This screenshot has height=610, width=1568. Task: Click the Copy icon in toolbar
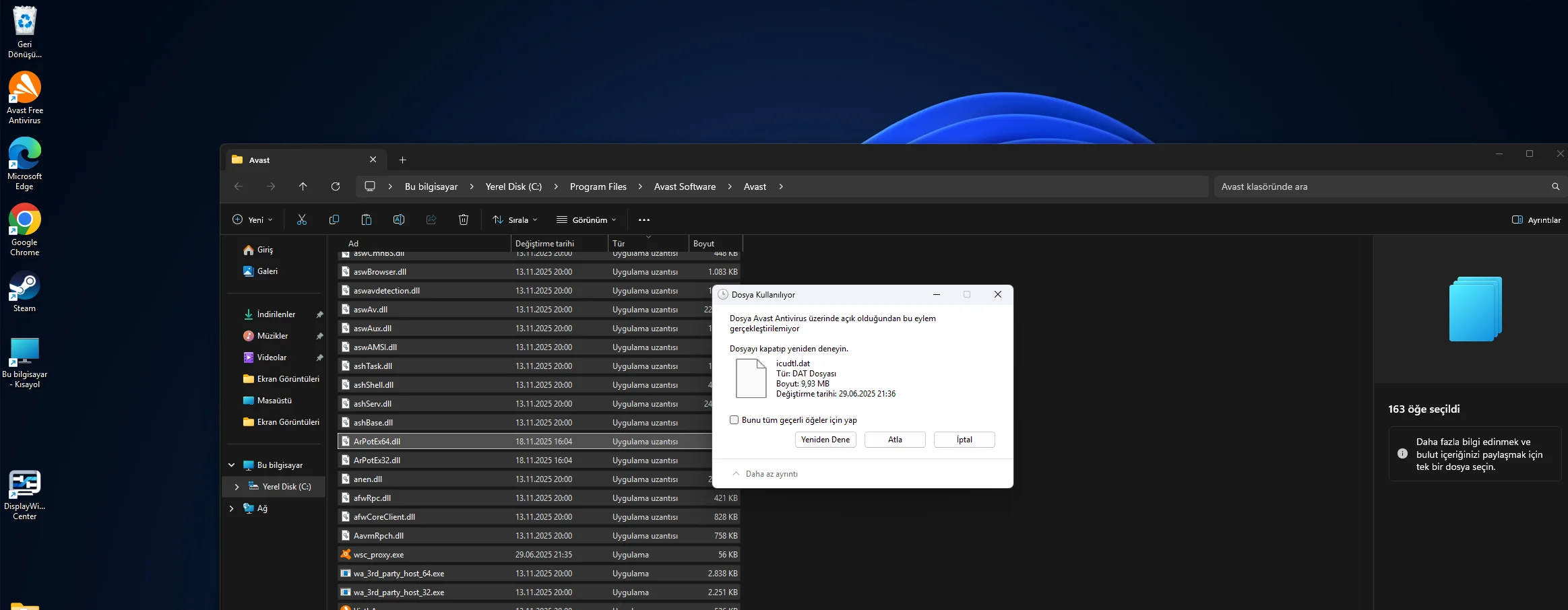[x=334, y=219]
